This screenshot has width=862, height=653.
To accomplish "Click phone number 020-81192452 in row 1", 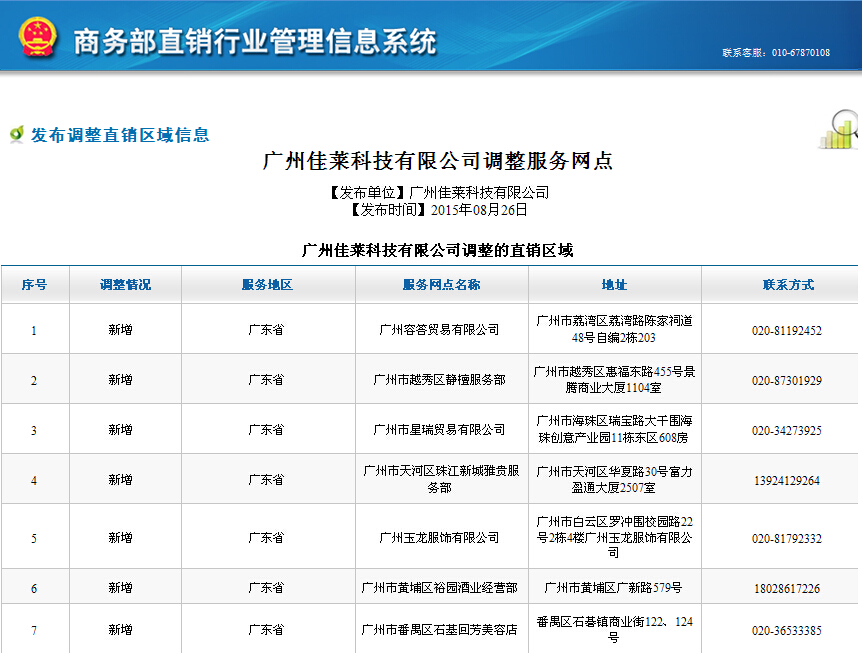I will (787, 330).
